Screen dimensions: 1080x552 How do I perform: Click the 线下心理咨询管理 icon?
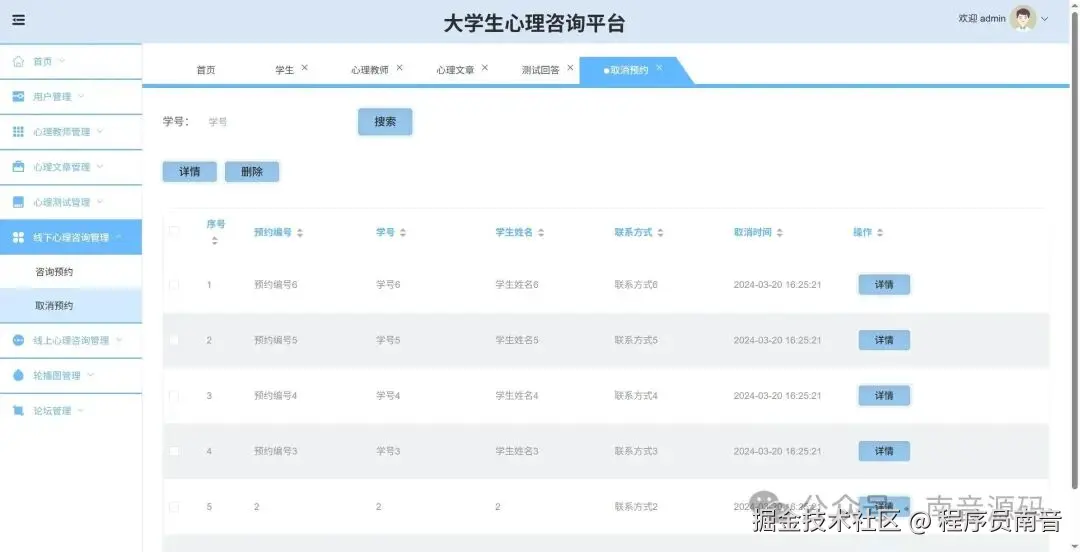point(19,237)
